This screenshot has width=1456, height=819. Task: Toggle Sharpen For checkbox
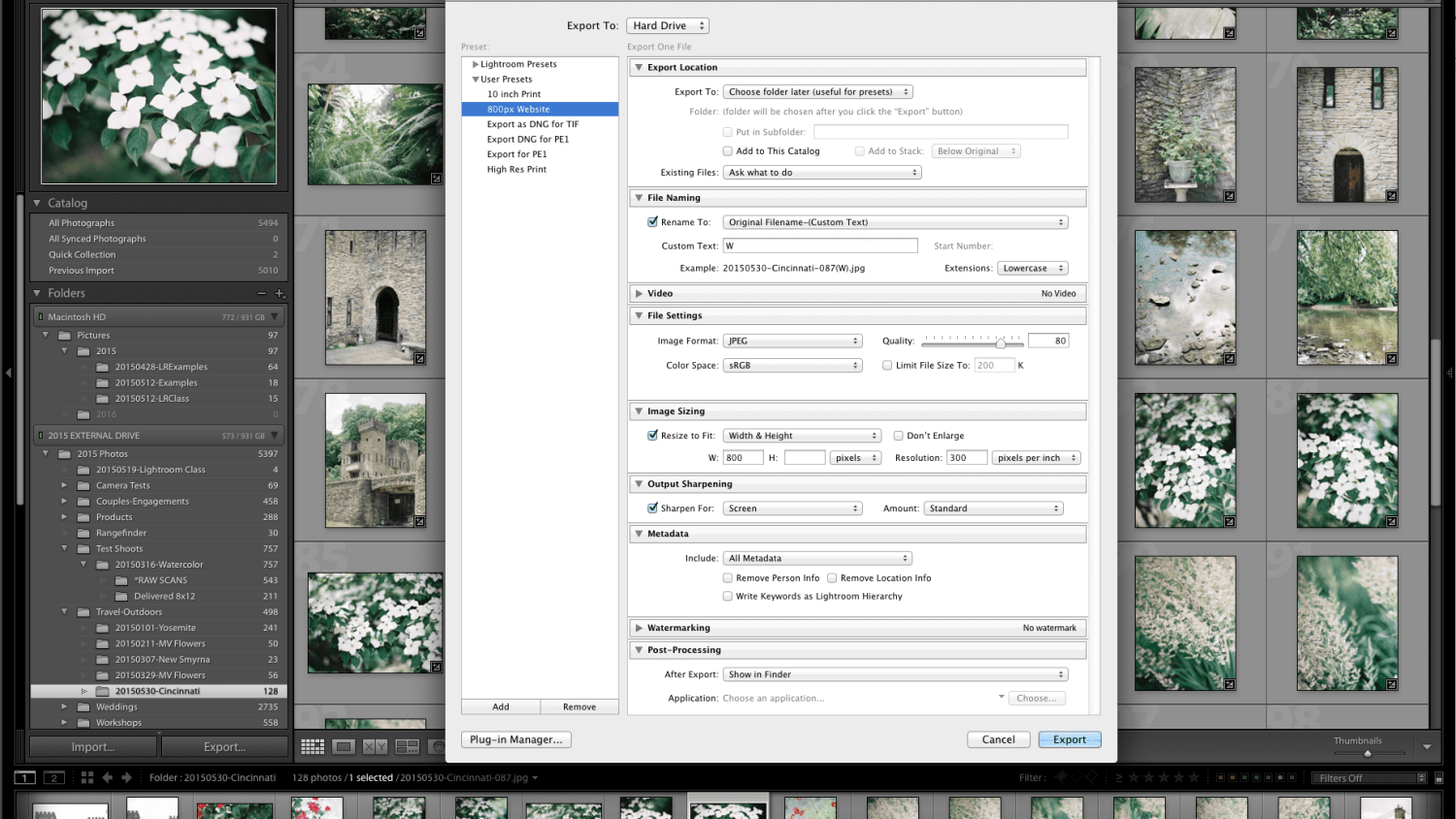(652, 508)
